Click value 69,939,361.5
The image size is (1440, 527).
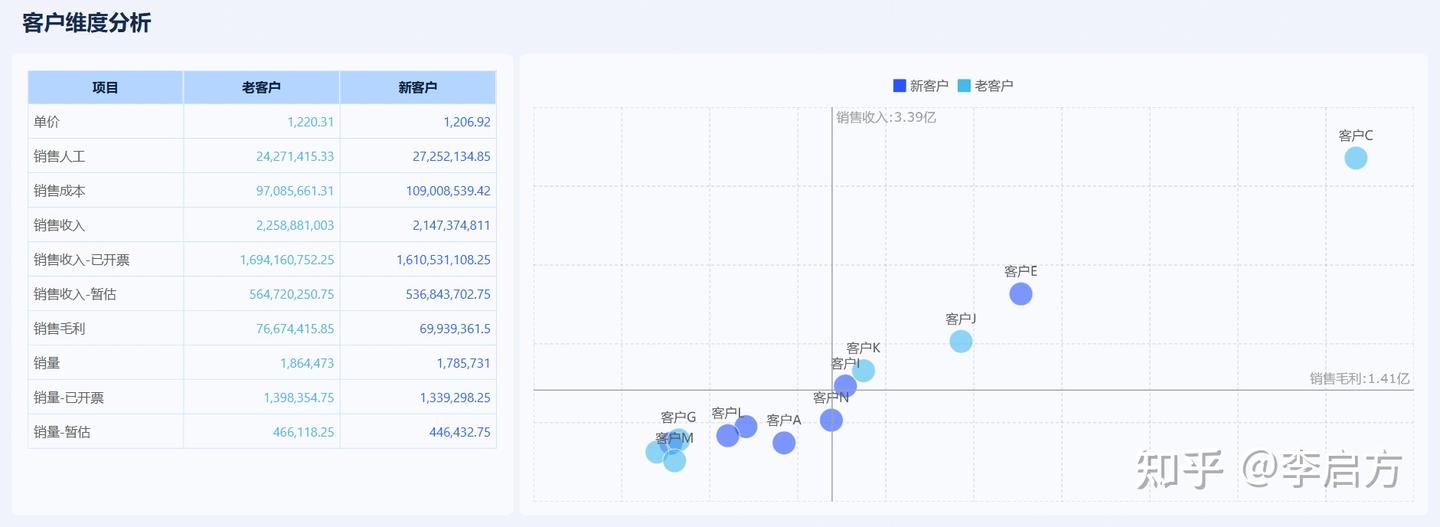[x=455, y=329]
